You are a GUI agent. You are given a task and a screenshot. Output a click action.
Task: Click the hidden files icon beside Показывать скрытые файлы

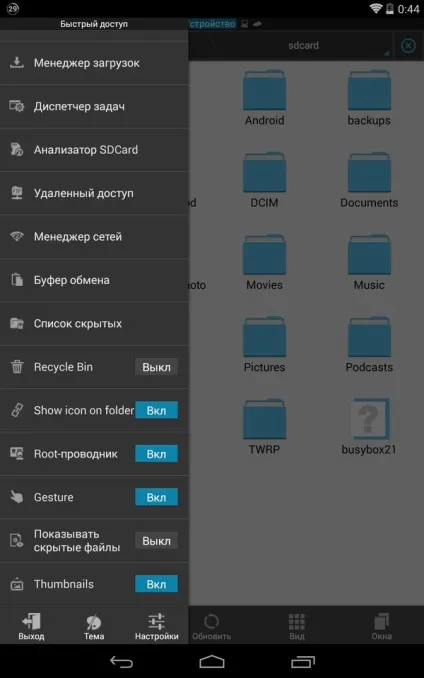point(17,540)
